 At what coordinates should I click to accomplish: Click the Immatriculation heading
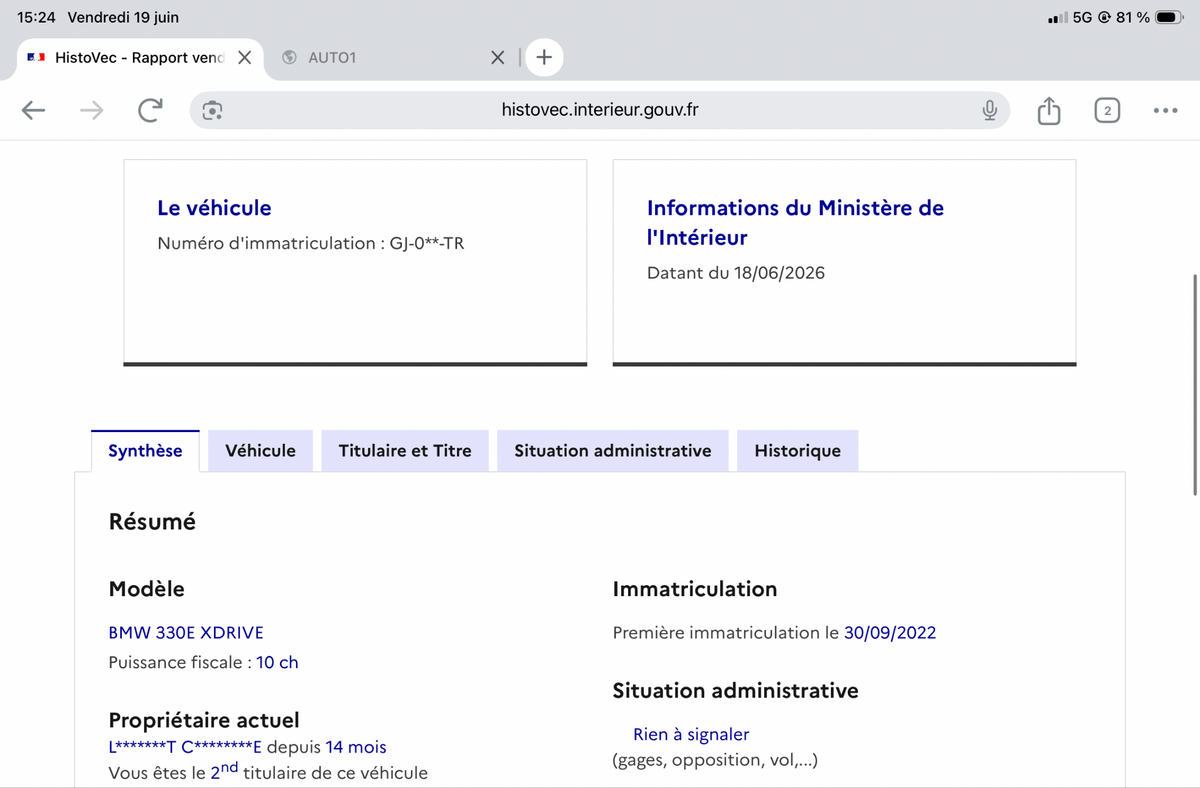pyautogui.click(x=695, y=589)
